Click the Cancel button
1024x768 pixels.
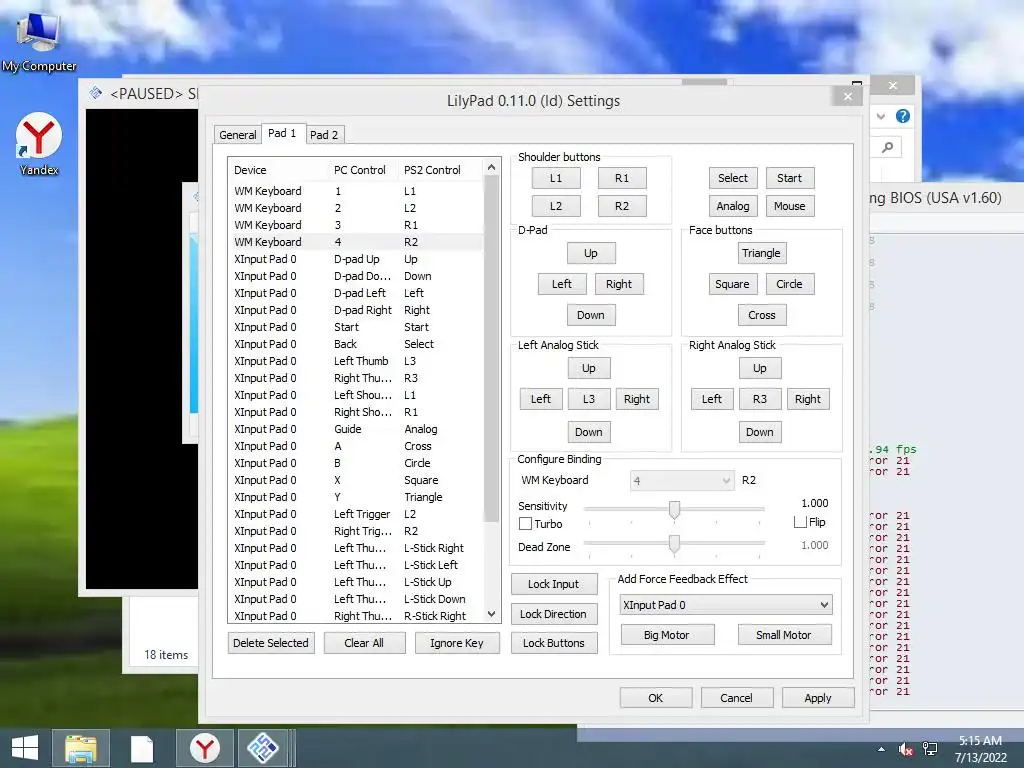coord(737,698)
